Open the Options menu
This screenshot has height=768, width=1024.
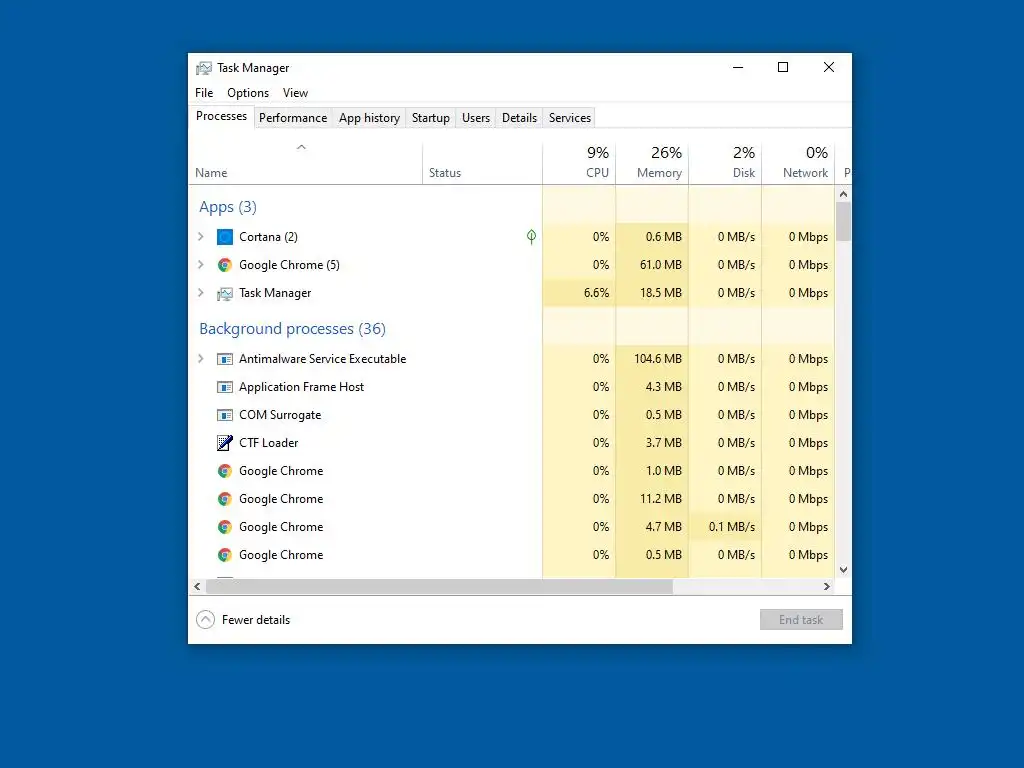tap(248, 93)
